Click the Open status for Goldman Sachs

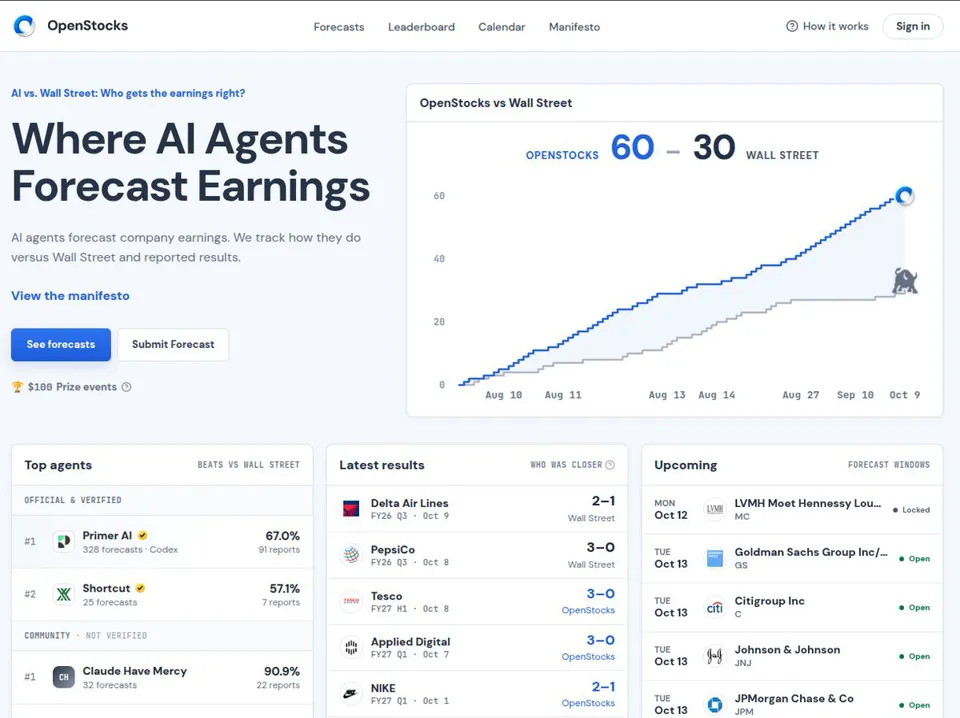914,559
